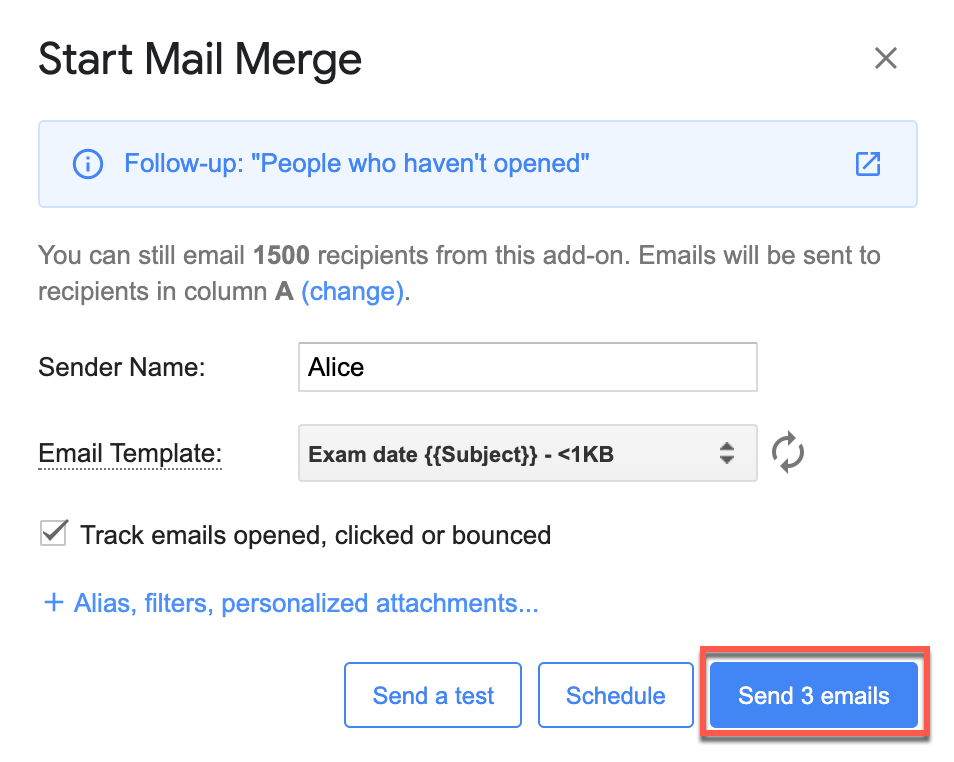Viewport: 954px width, 762px height.
Task: Click the plus icon beside Alias
Action: (x=53, y=604)
